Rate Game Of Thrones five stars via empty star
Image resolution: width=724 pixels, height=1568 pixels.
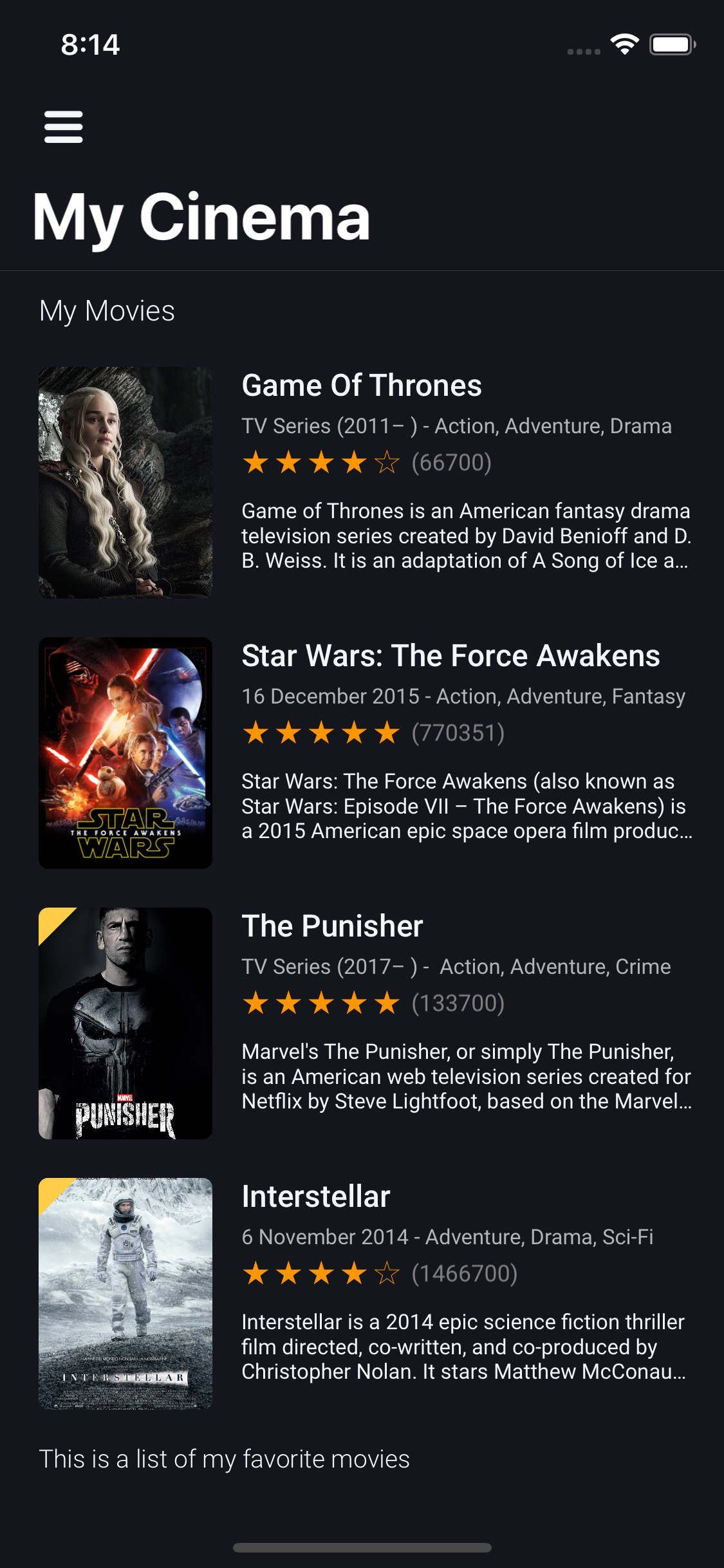tap(387, 462)
